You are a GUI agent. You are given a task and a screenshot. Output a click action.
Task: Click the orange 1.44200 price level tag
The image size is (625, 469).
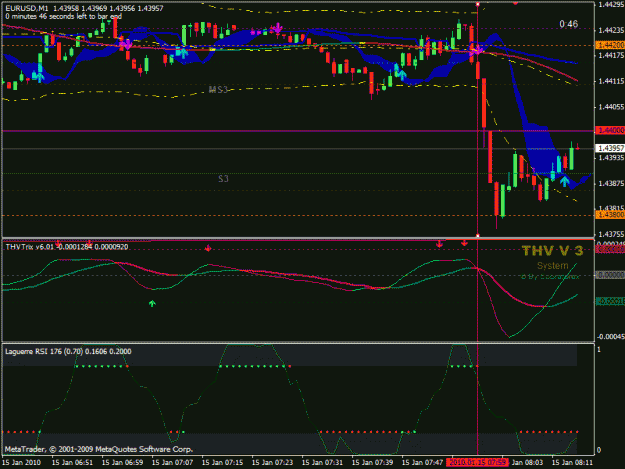pos(610,45)
